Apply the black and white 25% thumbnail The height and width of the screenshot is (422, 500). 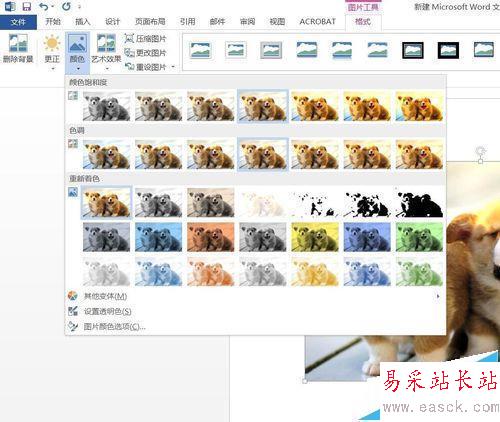[x=315, y=203]
